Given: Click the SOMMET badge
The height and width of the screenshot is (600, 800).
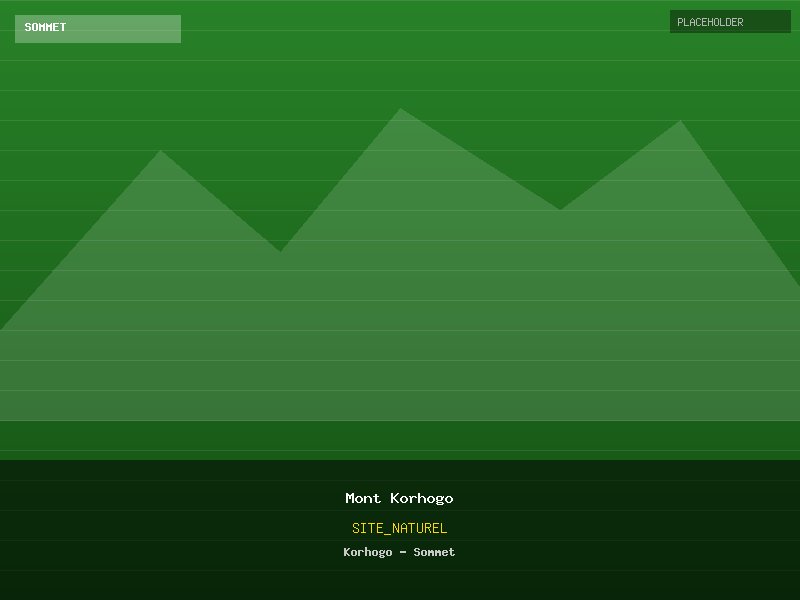Looking at the screenshot, I should (46, 28).
